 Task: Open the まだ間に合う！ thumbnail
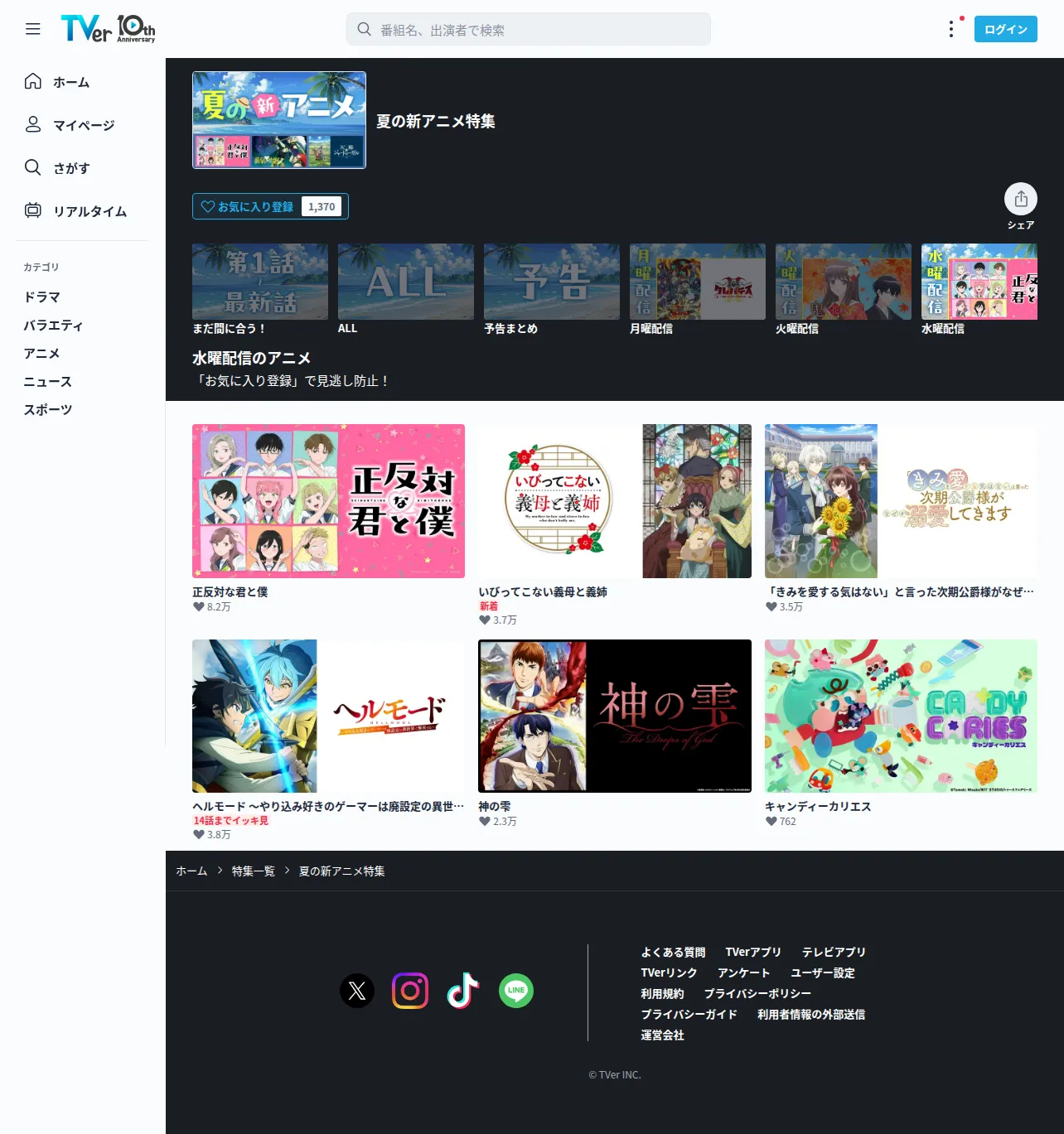click(260, 282)
